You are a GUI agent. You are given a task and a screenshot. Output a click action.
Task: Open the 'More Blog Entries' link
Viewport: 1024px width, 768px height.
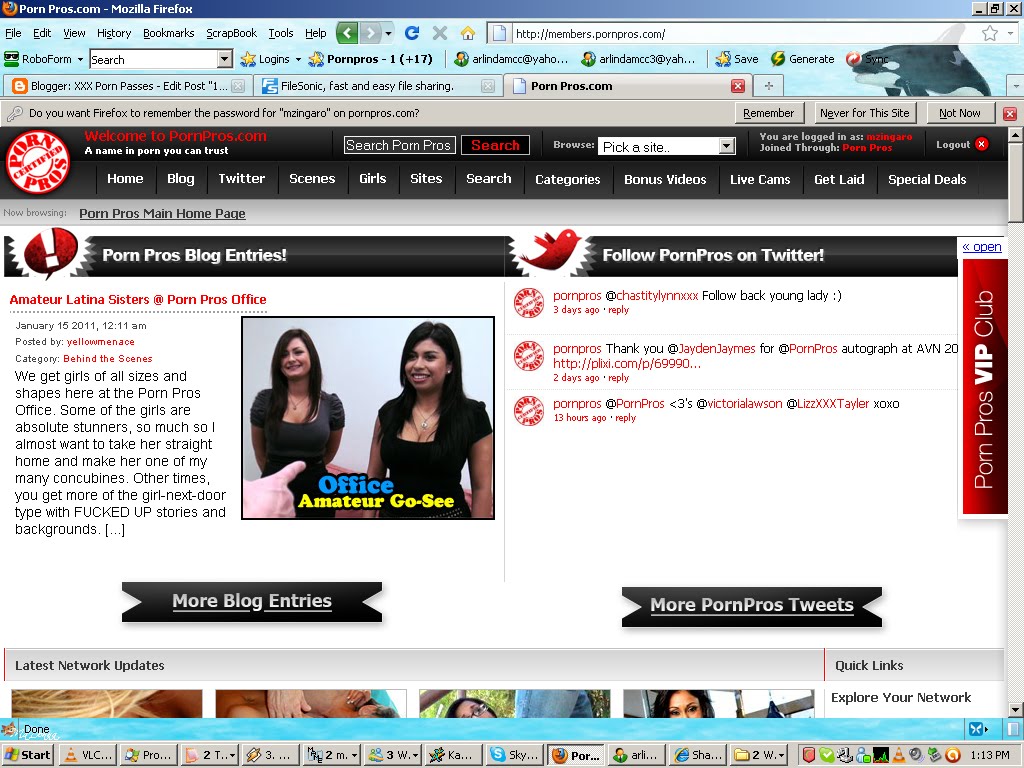click(x=252, y=601)
